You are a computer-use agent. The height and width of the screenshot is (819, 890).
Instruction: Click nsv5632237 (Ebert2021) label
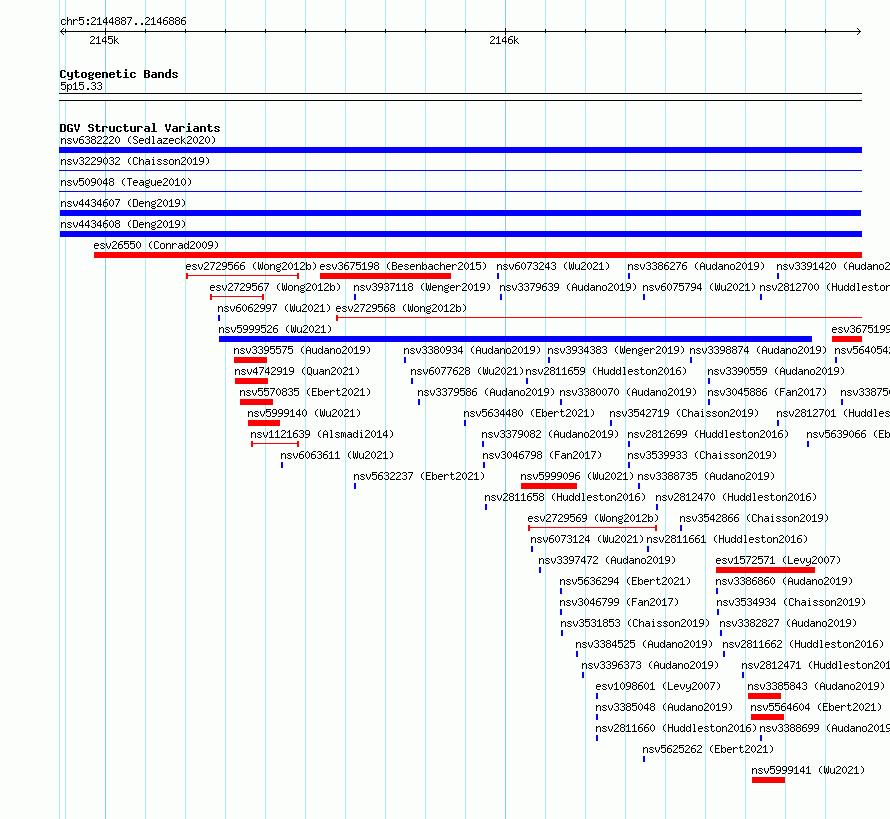click(419, 476)
